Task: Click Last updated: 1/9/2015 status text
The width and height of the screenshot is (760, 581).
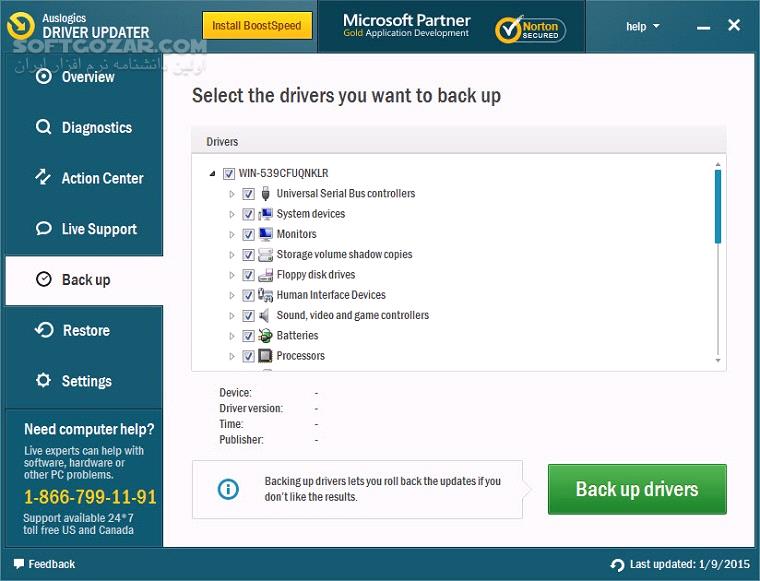Action: (x=690, y=564)
